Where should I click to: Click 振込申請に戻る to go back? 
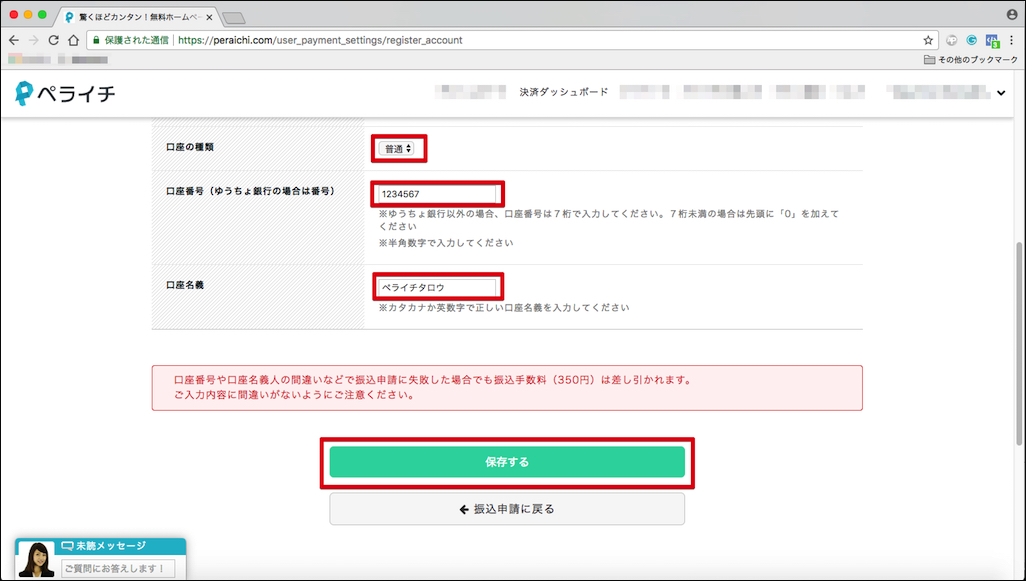(506, 508)
